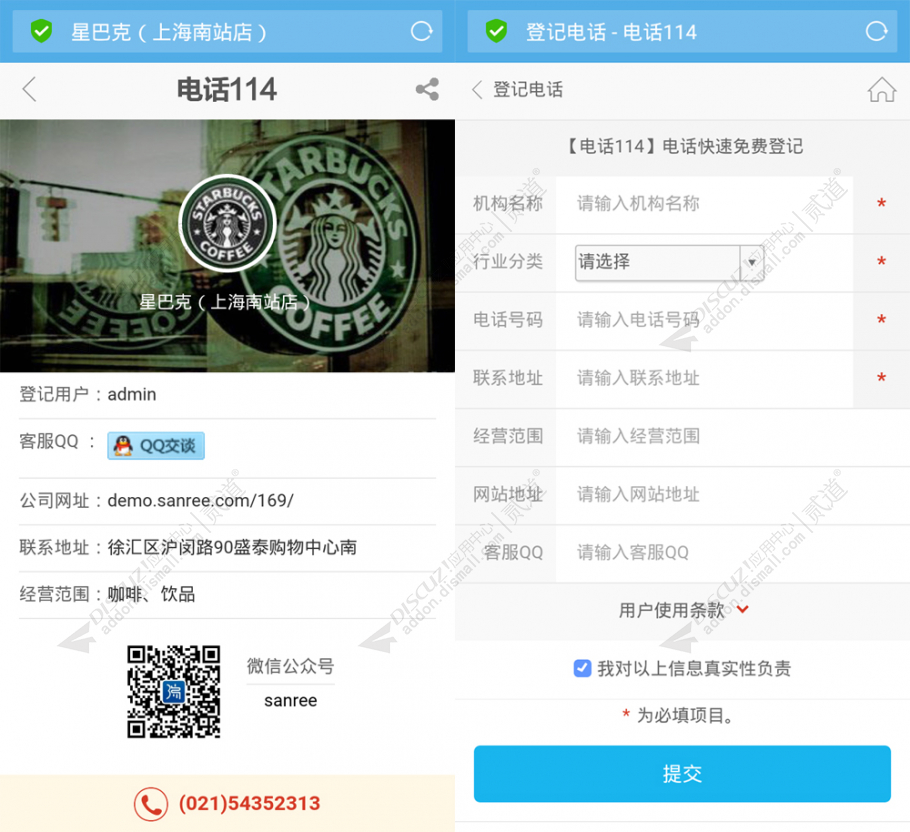The height and width of the screenshot is (832, 910).
Task: Focus the 电话号码 input field
Action: [704, 320]
